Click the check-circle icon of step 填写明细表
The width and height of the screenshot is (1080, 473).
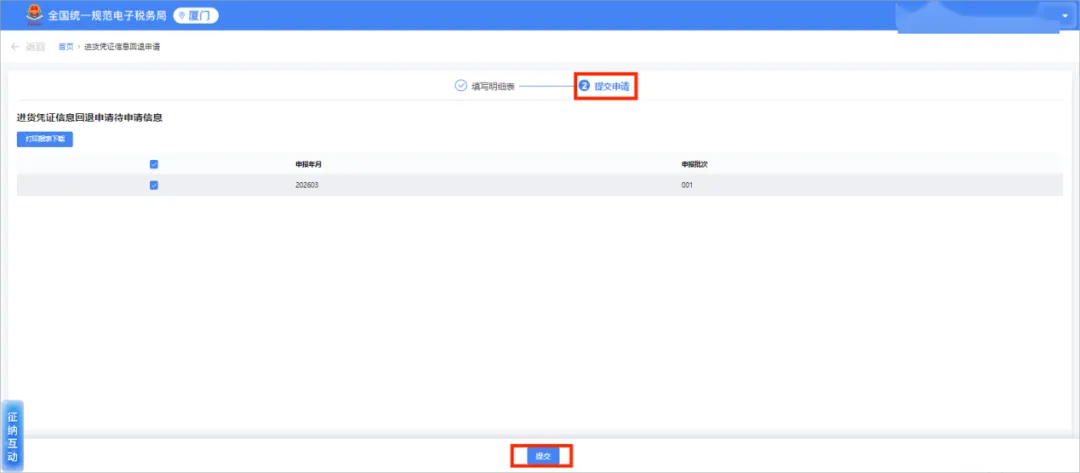[461, 86]
